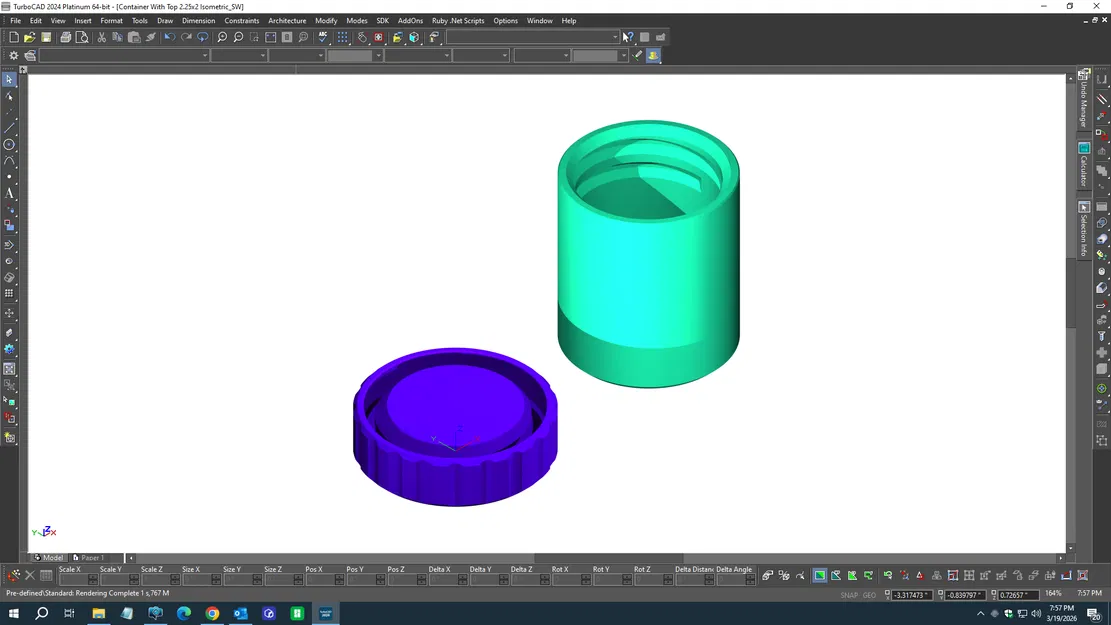Open the Undo Manager panel
Viewport: 1111px width, 625px height.
(x=1084, y=93)
